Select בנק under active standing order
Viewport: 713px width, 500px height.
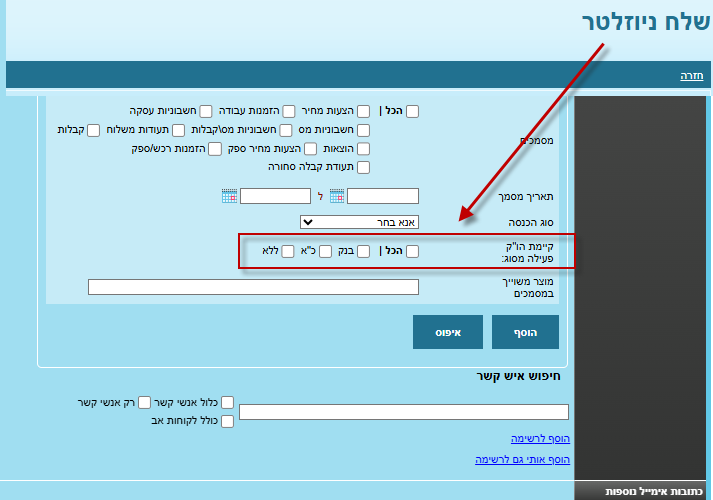pos(363,251)
